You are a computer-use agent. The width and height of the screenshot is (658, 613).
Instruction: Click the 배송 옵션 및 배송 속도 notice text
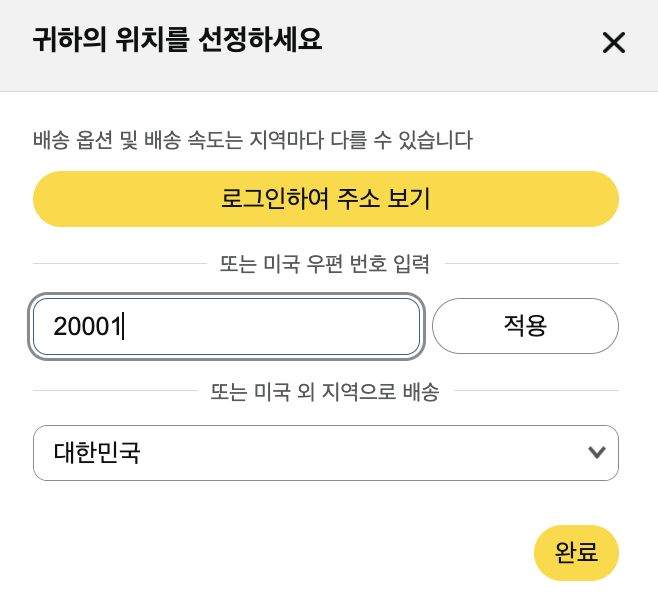tap(252, 140)
